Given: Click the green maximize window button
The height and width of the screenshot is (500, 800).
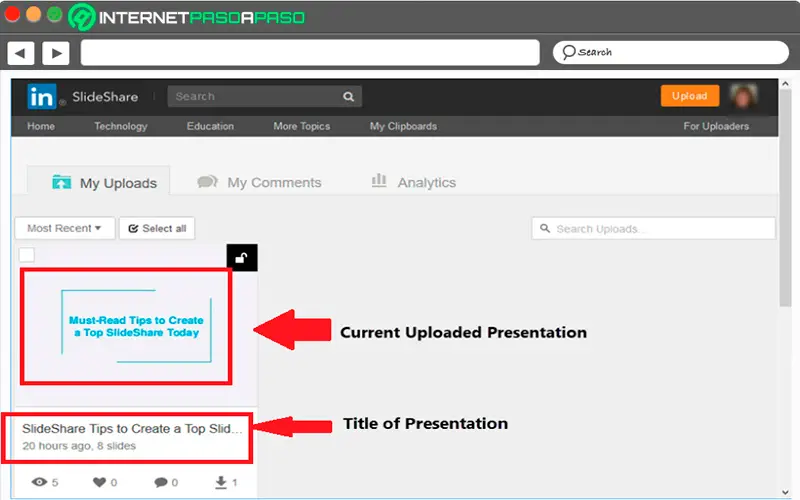Looking at the screenshot, I should click(x=55, y=14).
